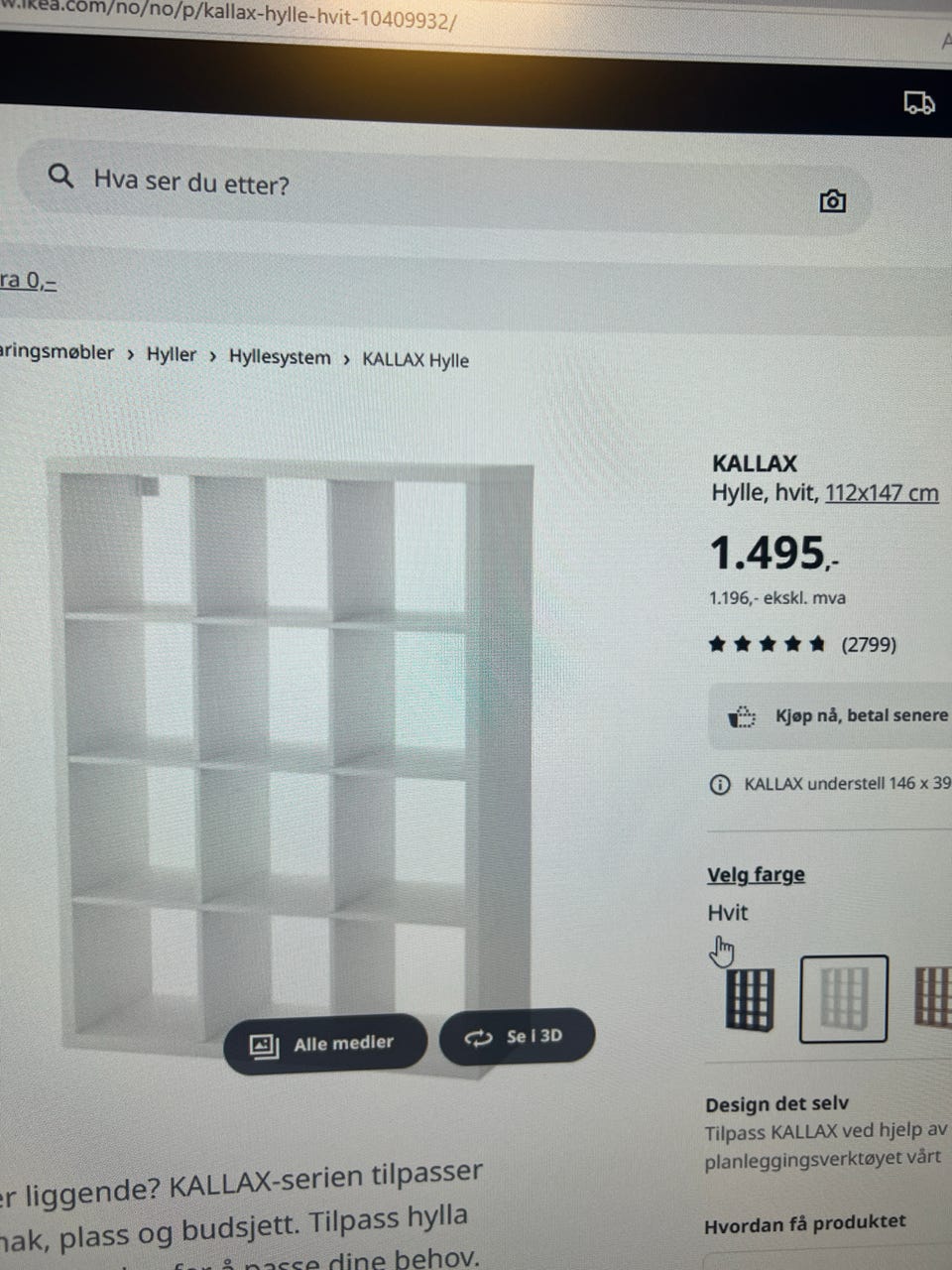Click the KALLAX Hylle breadcrumb
This screenshot has height=1270, width=952.
coord(416,360)
